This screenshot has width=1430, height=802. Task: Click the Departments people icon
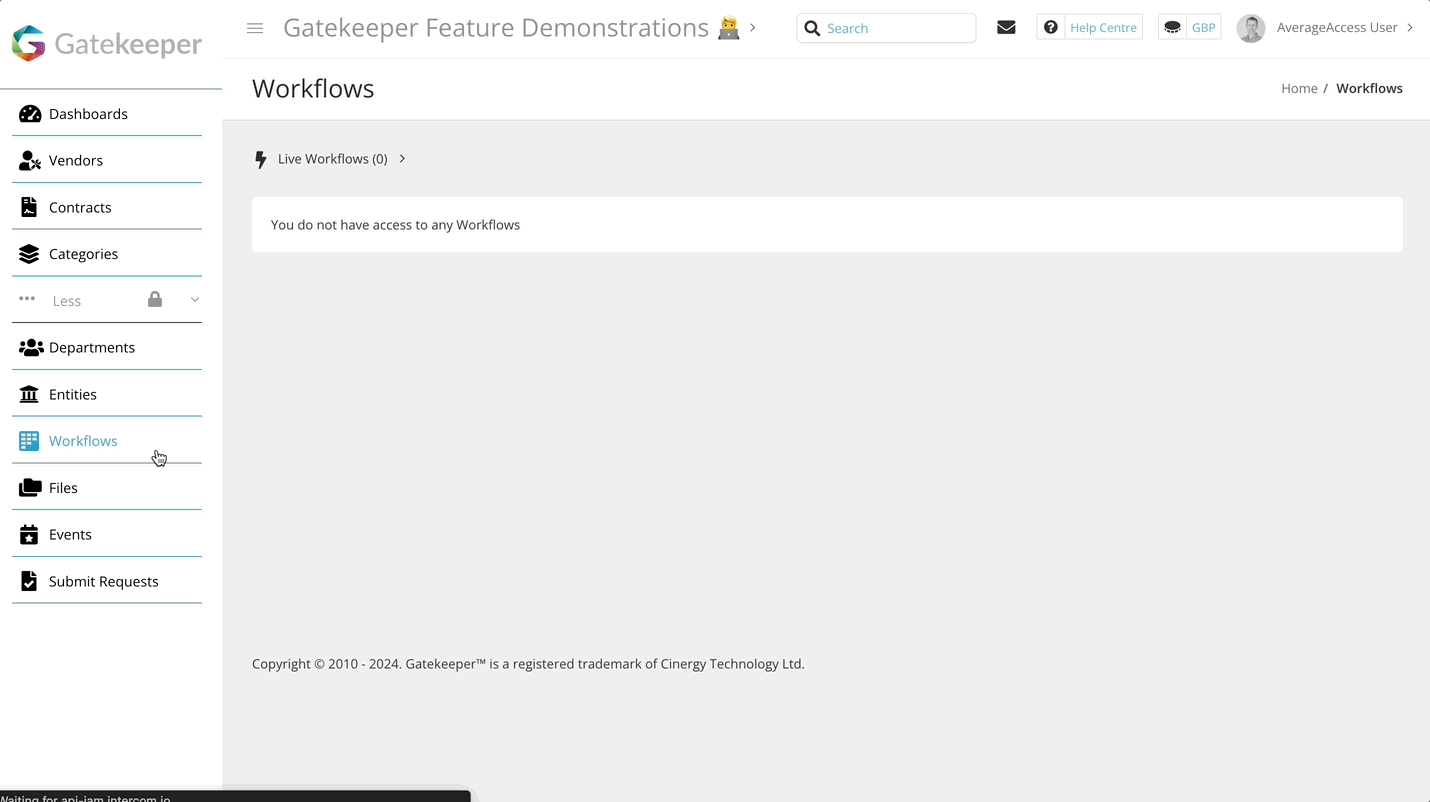[31, 348]
